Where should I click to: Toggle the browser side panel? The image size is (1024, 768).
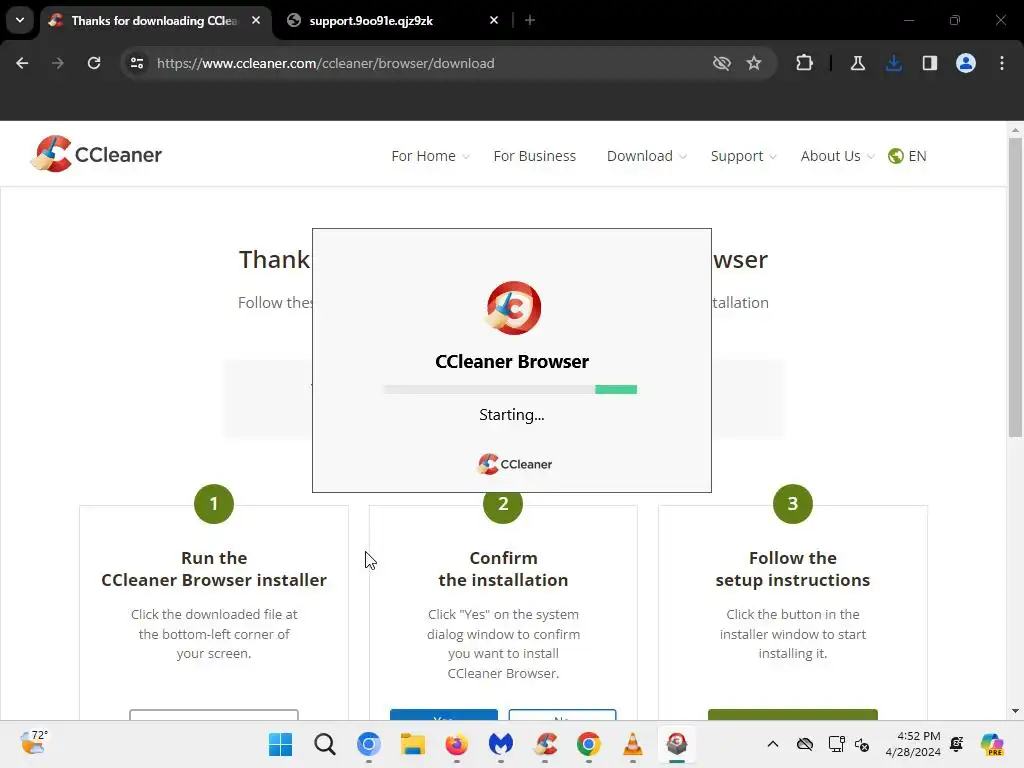(x=929, y=63)
